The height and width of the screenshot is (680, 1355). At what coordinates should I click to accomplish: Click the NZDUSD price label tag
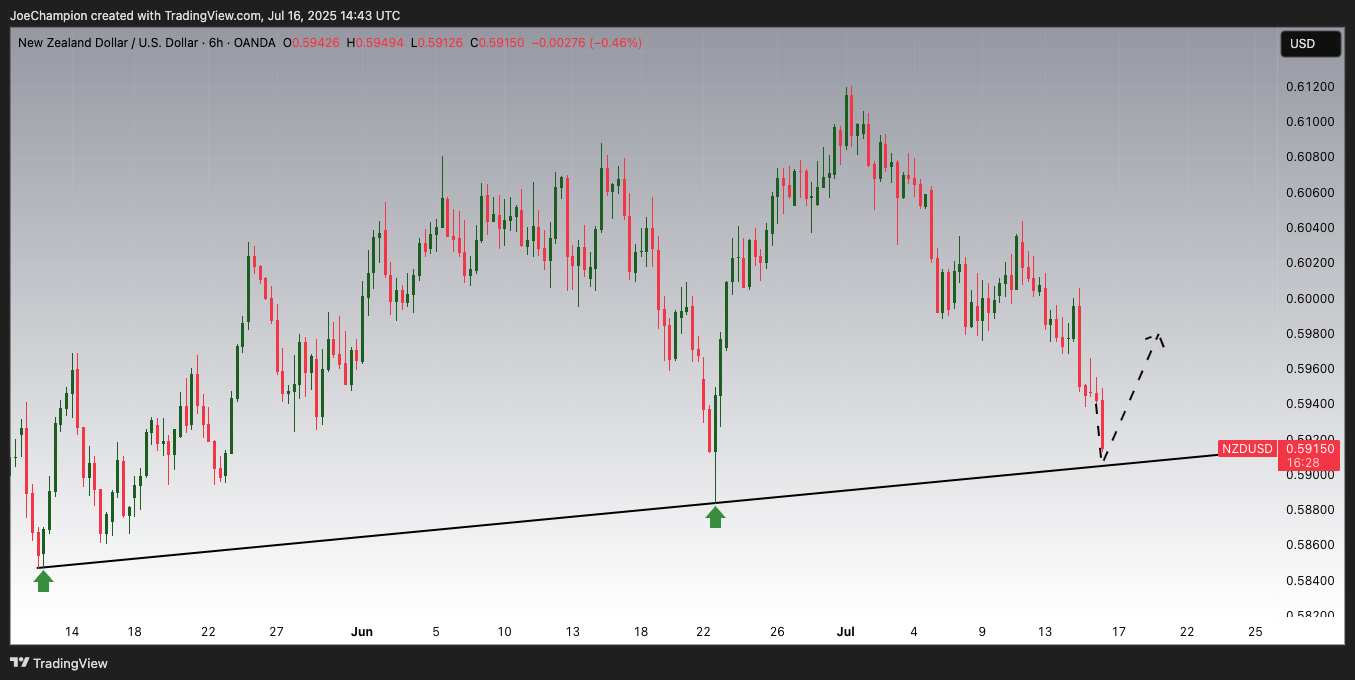pyautogui.click(x=1248, y=449)
